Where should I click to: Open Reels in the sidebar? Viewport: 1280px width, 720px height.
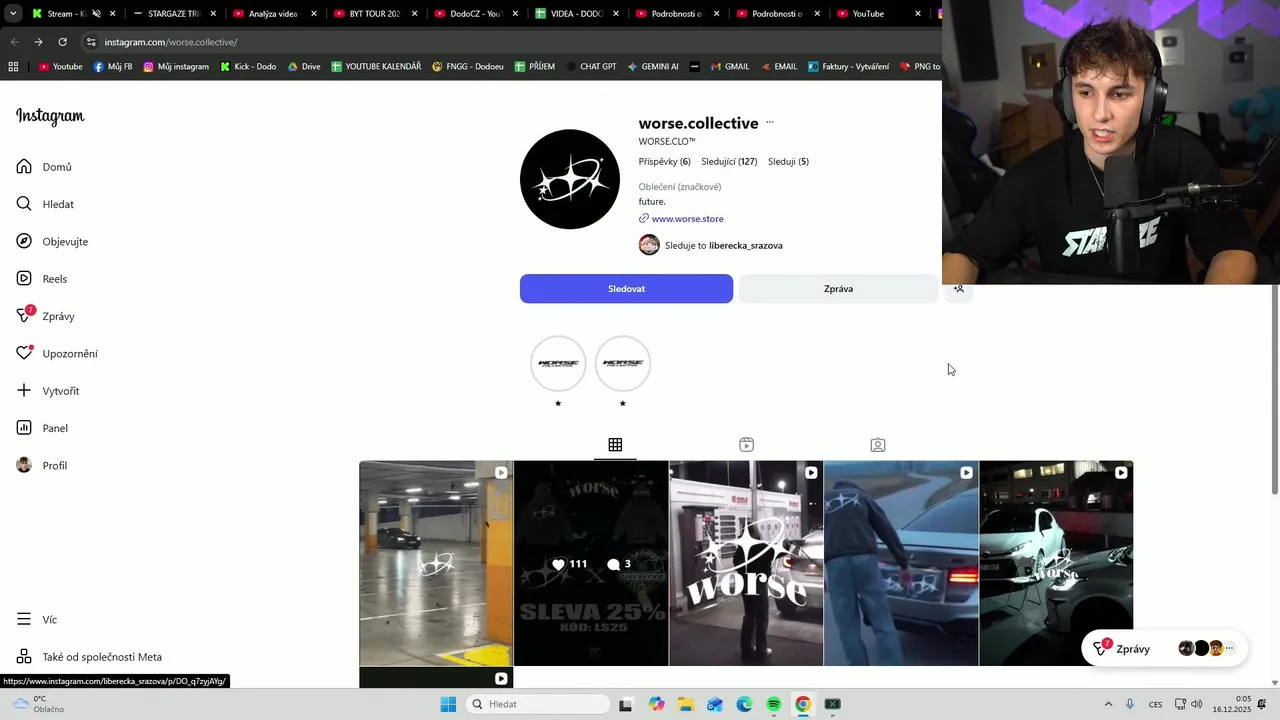click(x=42, y=279)
